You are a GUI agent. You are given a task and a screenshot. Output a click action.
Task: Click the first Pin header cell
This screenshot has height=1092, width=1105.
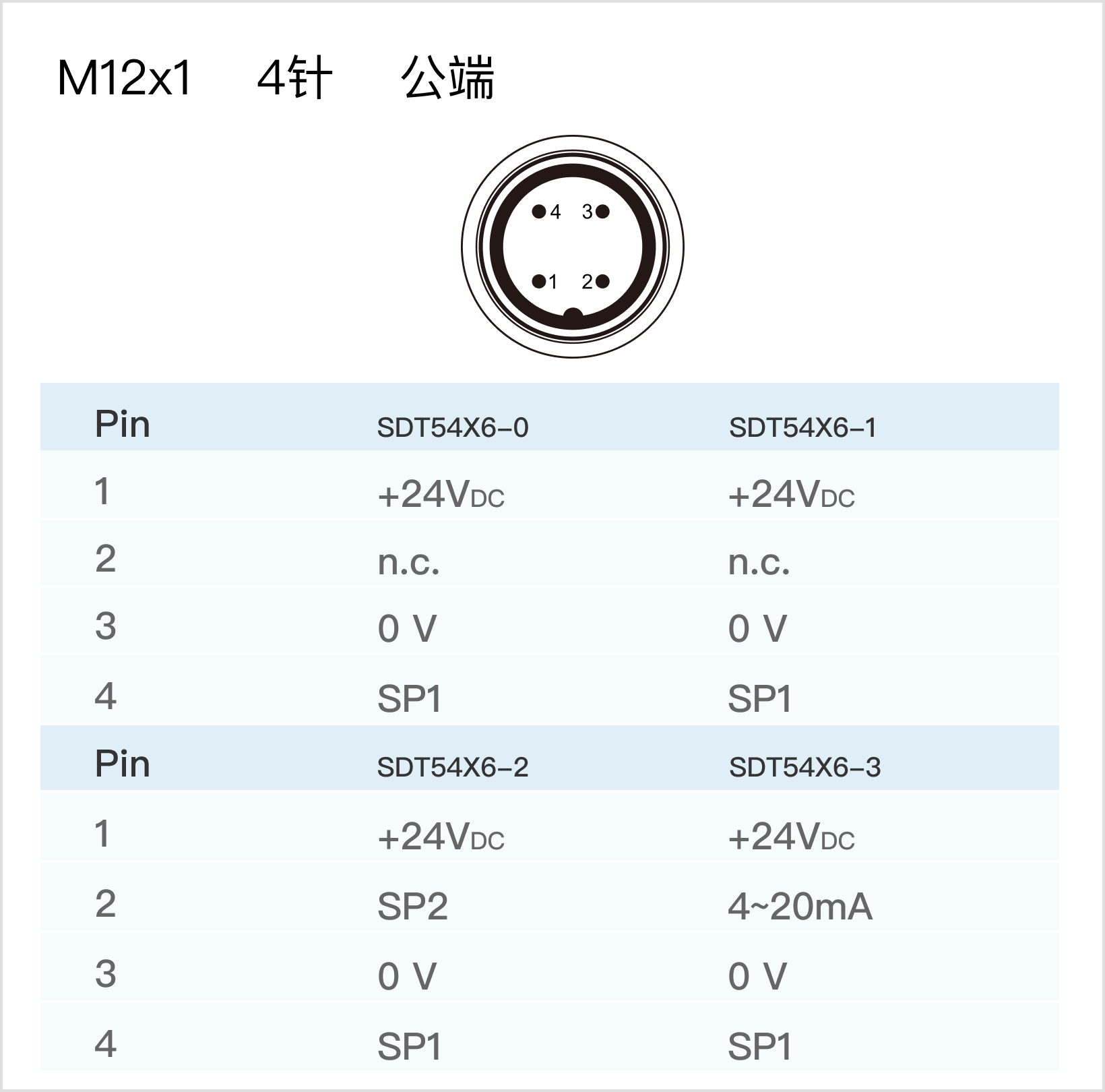[122, 424]
